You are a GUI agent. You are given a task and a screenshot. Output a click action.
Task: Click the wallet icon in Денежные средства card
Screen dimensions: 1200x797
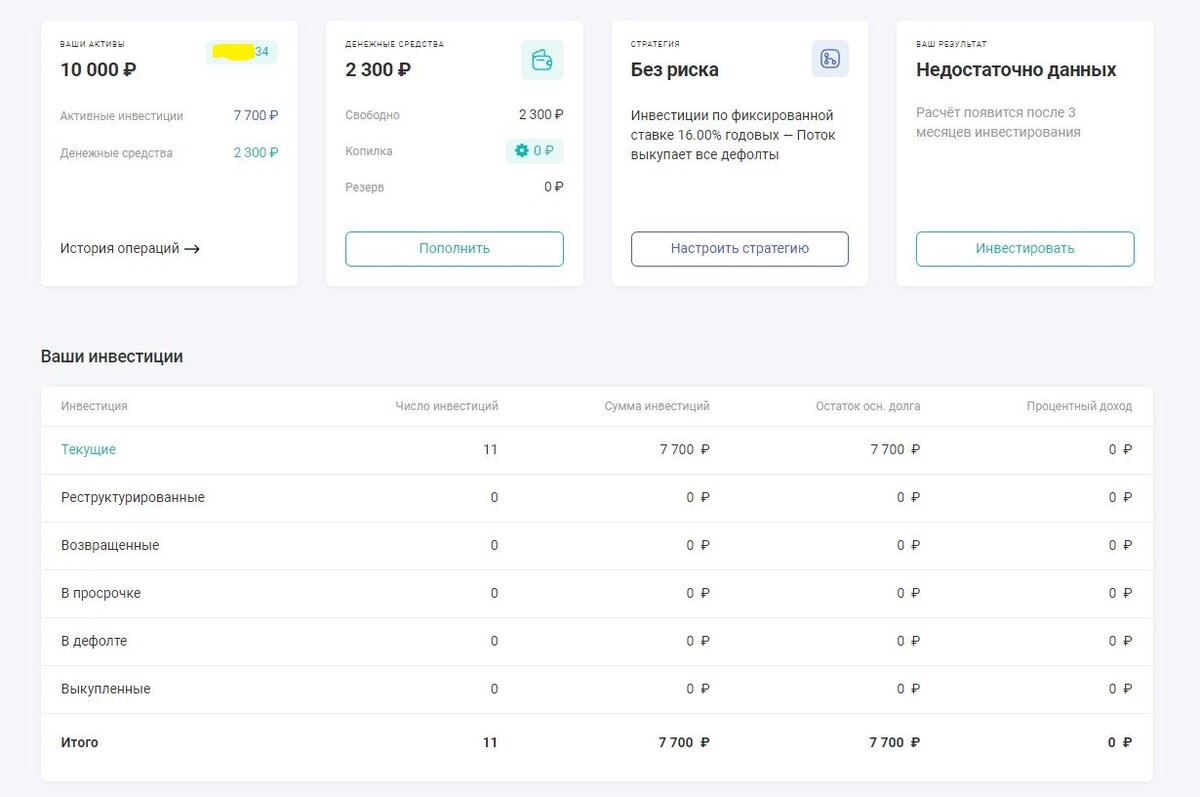coord(542,60)
